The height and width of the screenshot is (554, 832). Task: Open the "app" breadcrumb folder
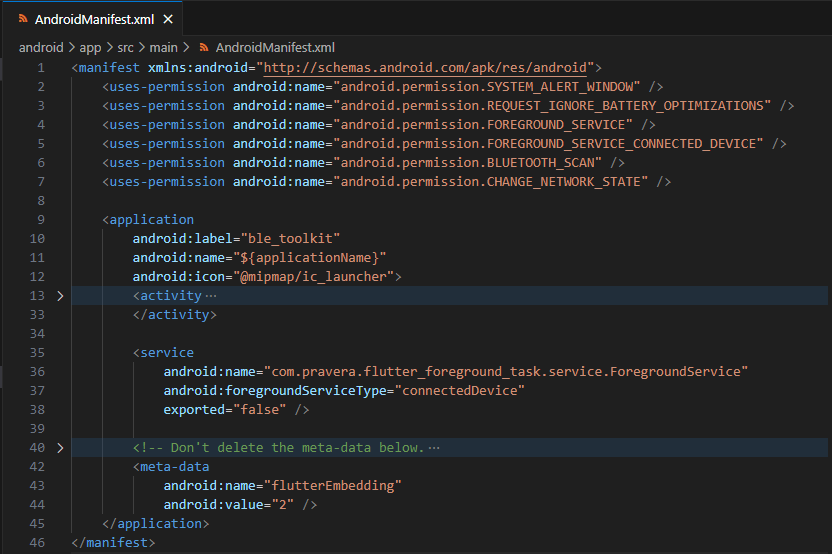click(x=91, y=47)
